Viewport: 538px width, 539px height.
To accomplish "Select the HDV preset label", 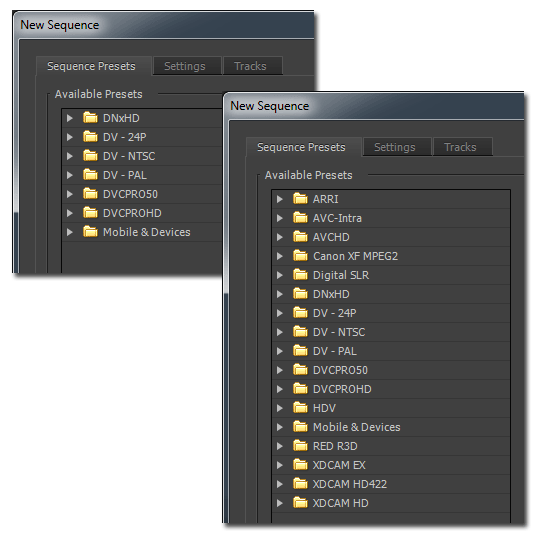I will [324, 408].
